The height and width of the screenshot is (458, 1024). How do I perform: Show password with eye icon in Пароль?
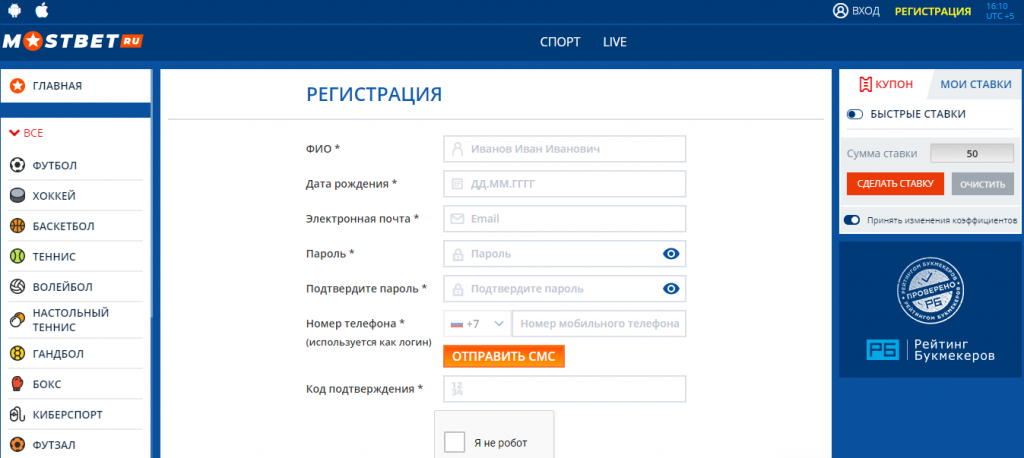pyautogui.click(x=671, y=254)
